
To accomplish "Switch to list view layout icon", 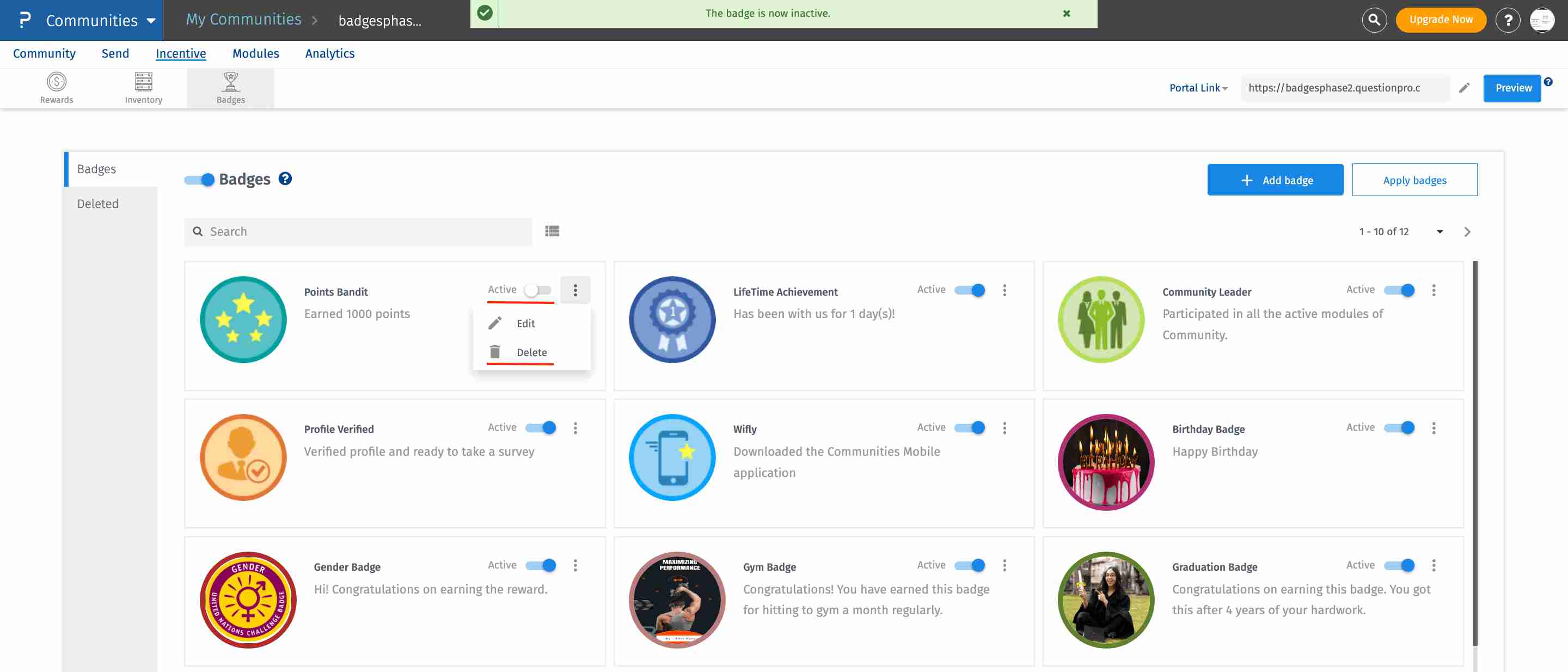I will pyautogui.click(x=552, y=231).
